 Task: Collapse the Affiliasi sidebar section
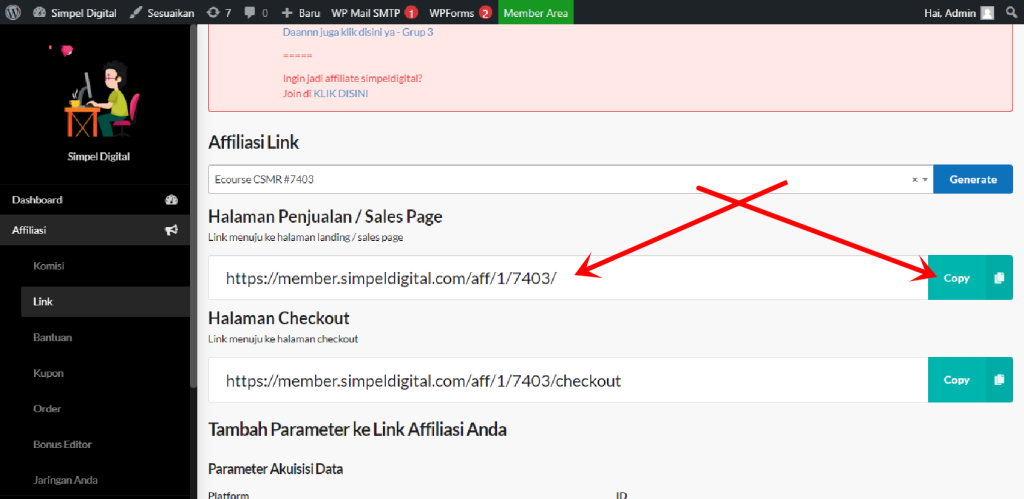tap(95, 230)
